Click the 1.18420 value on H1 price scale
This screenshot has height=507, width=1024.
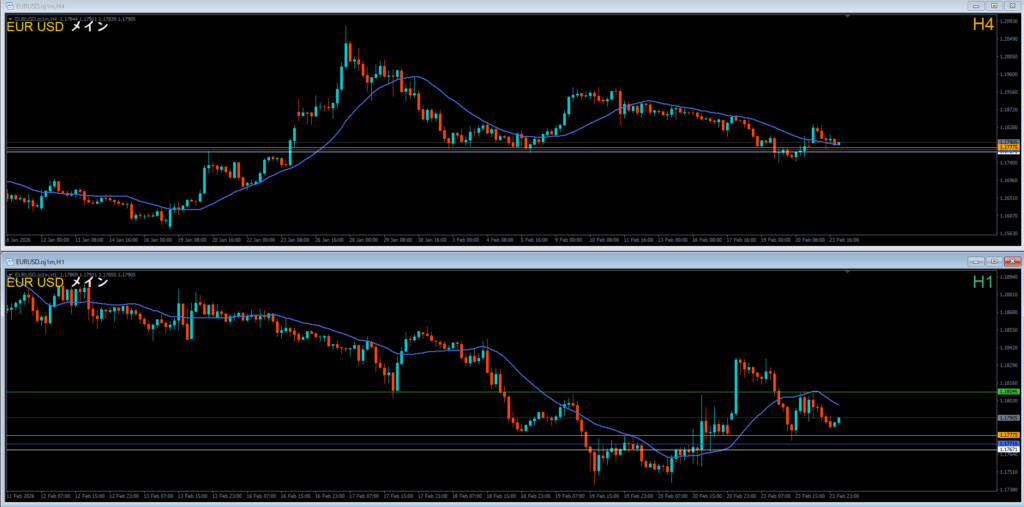click(x=1008, y=348)
